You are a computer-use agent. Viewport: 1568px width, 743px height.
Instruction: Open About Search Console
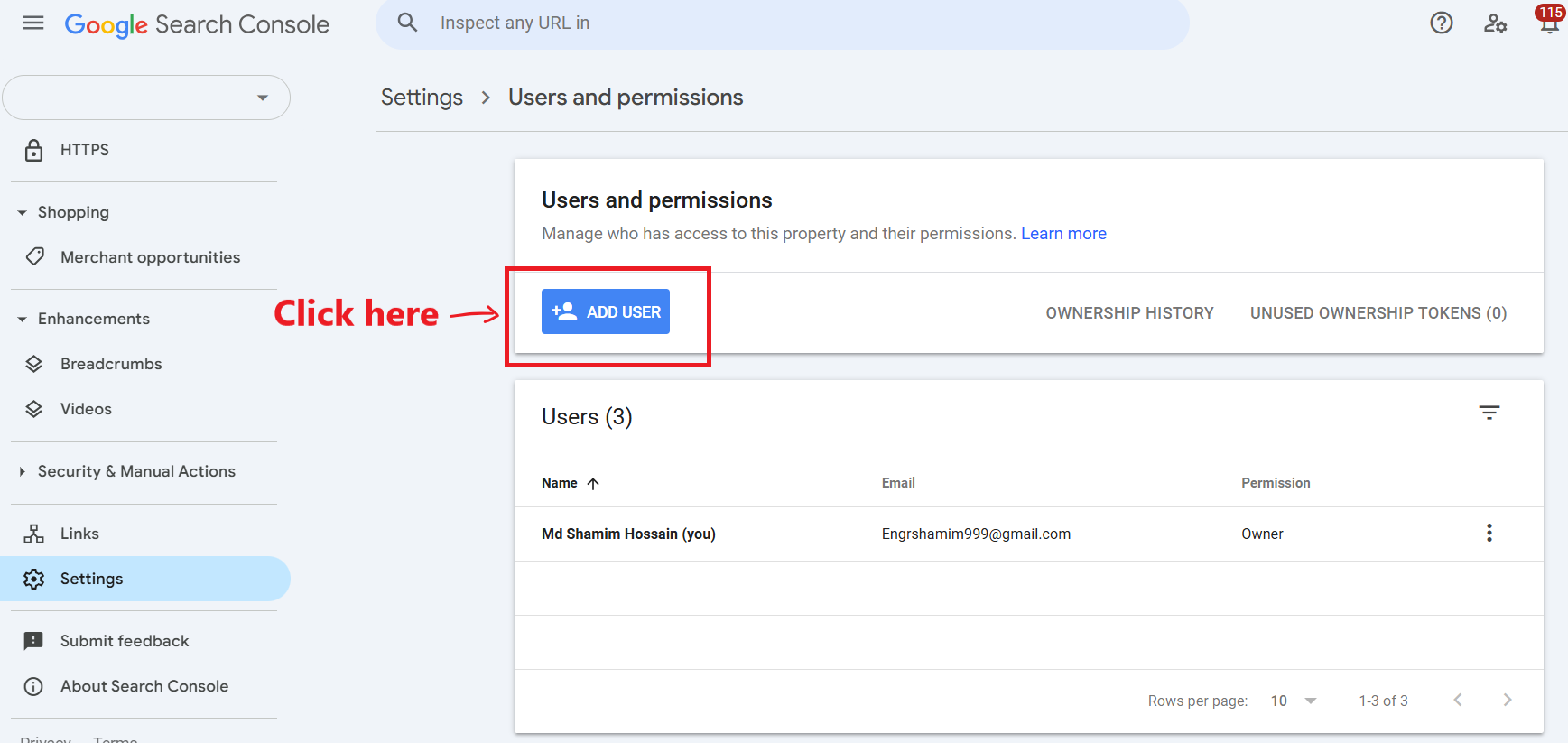[144, 686]
